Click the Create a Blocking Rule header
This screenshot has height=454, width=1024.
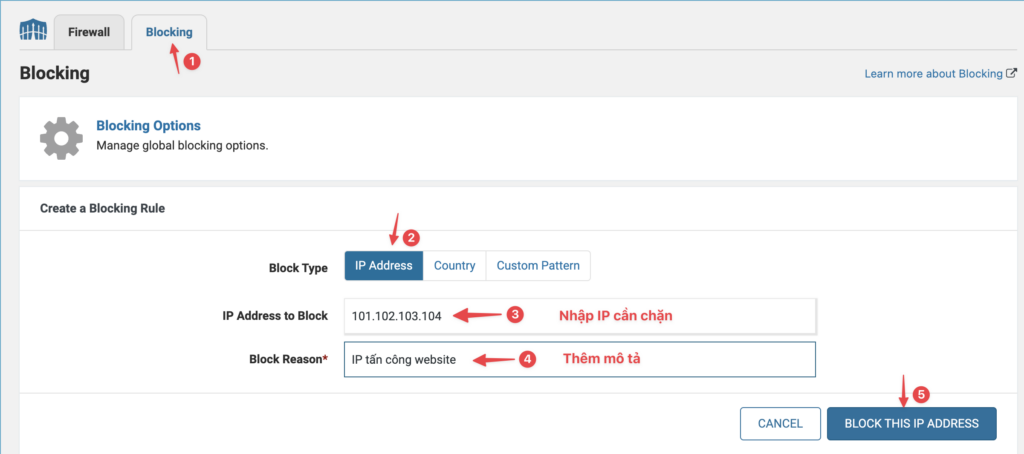coord(103,209)
